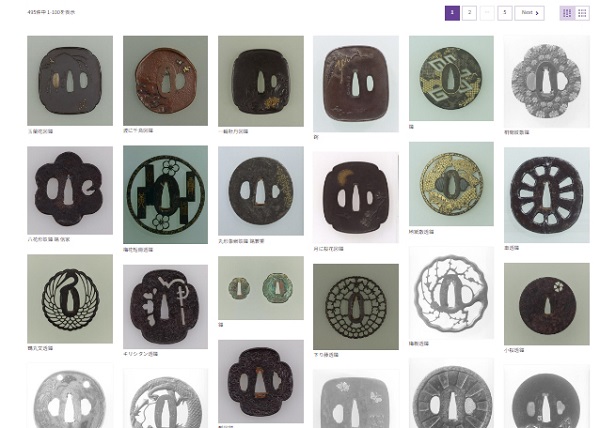Open the small cherry blossom round tsuba
Viewport: 600px width, 428px height.
tap(547, 304)
